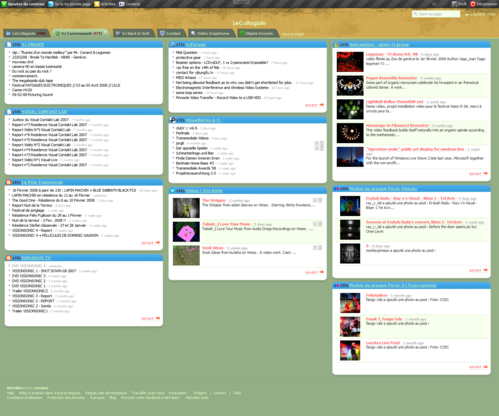Click the Vimeo V icon in widget header

(x=173, y=191)
